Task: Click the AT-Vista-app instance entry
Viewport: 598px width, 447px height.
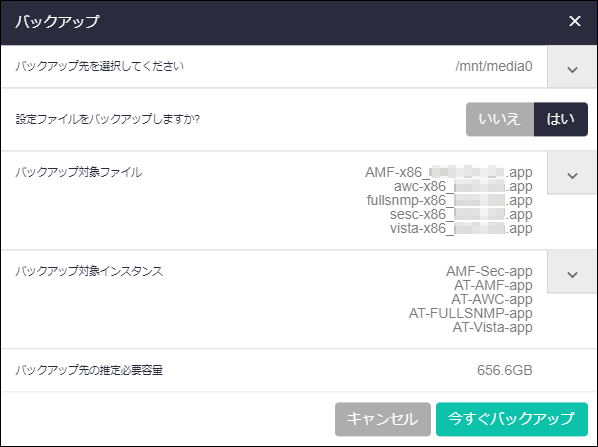Action: pyautogui.click(x=492, y=327)
